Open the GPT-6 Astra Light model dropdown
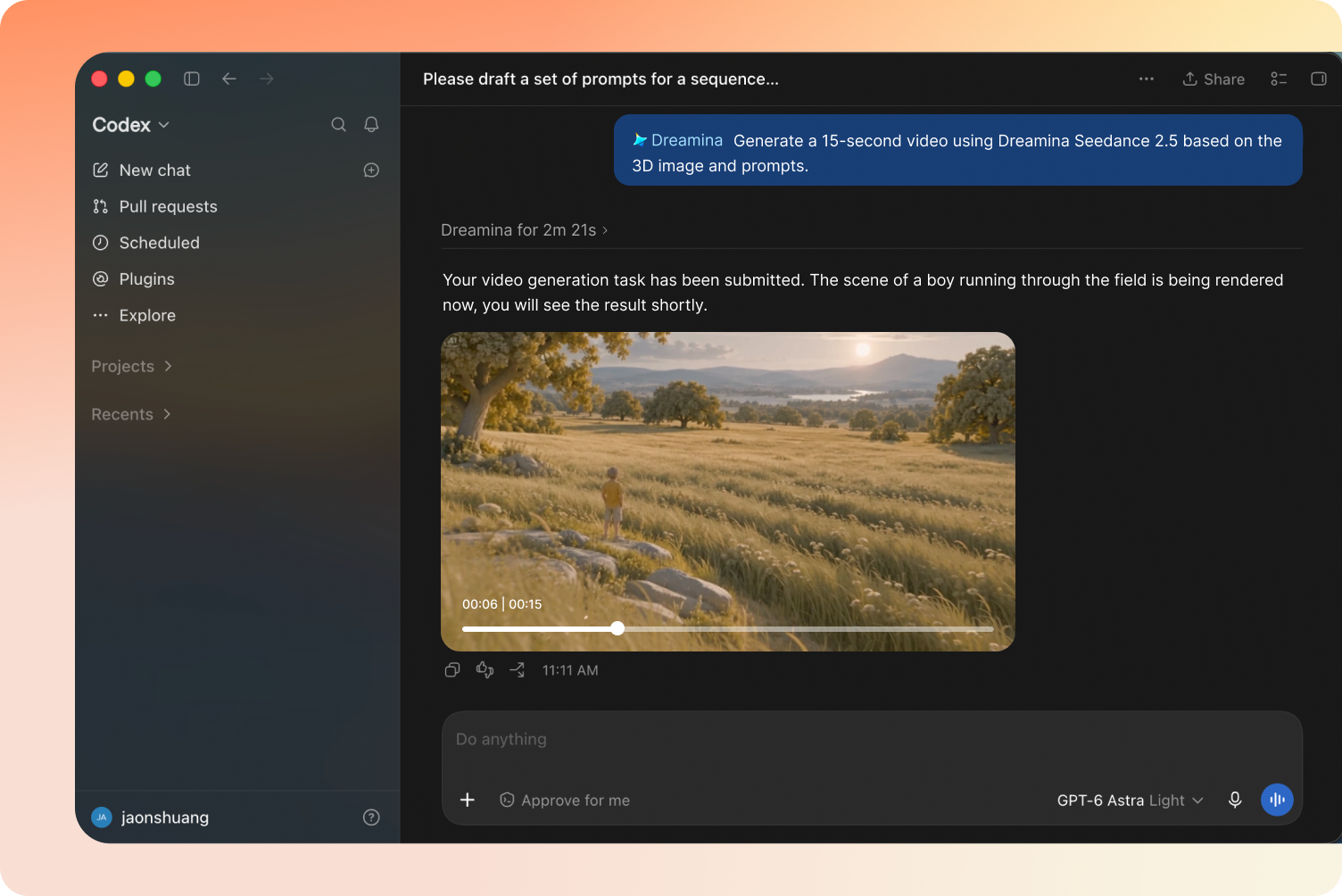This screenshot has width=1342, height=896. 1131,801
